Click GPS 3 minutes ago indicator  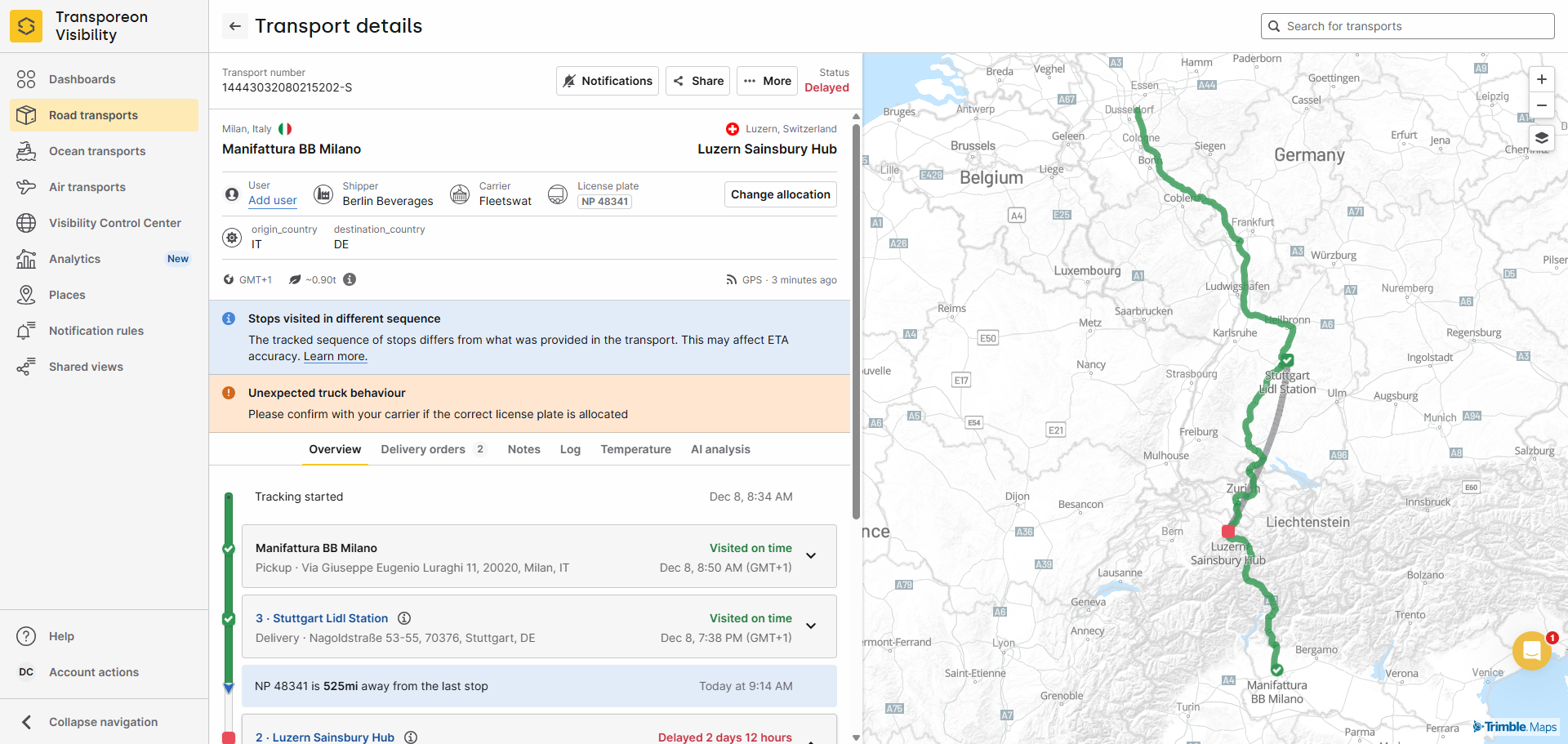coord(782,280)
